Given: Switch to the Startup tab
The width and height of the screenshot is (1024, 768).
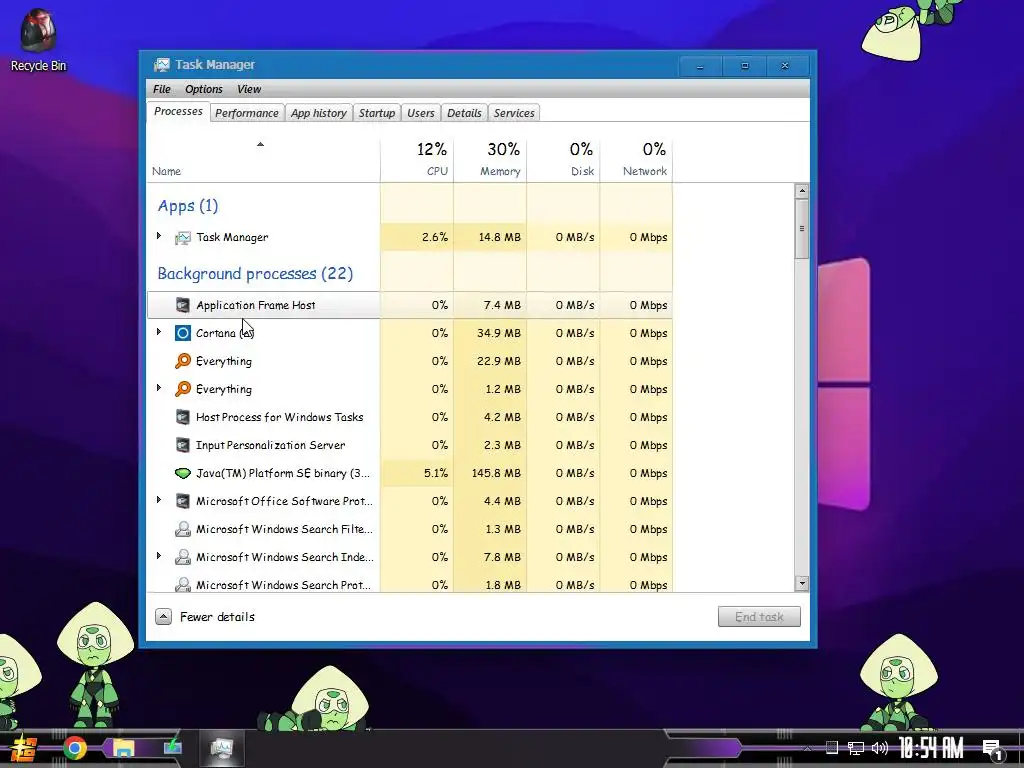Looking at the screenshot, I should (x=377, y=113).
